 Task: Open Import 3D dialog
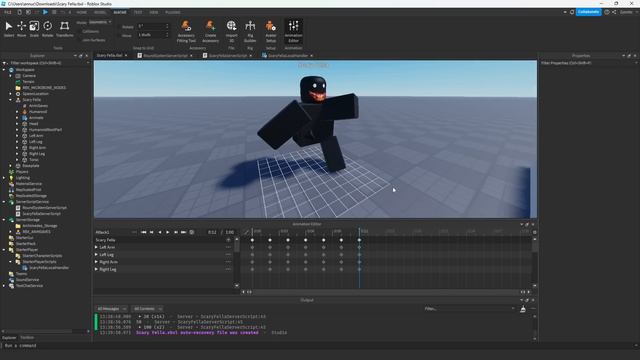tap(231, 31)
